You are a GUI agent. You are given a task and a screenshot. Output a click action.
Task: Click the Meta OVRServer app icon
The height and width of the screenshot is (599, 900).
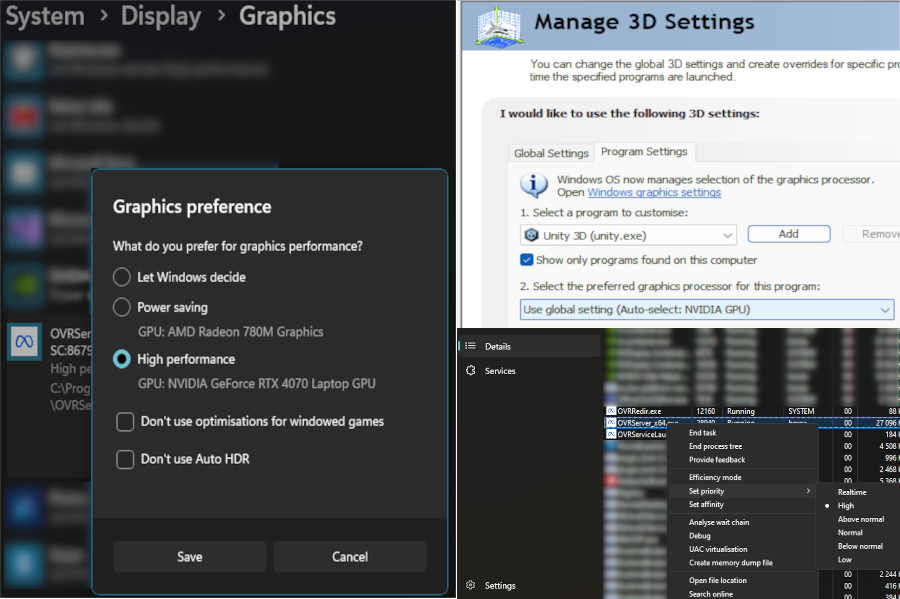tap(25, 342)
